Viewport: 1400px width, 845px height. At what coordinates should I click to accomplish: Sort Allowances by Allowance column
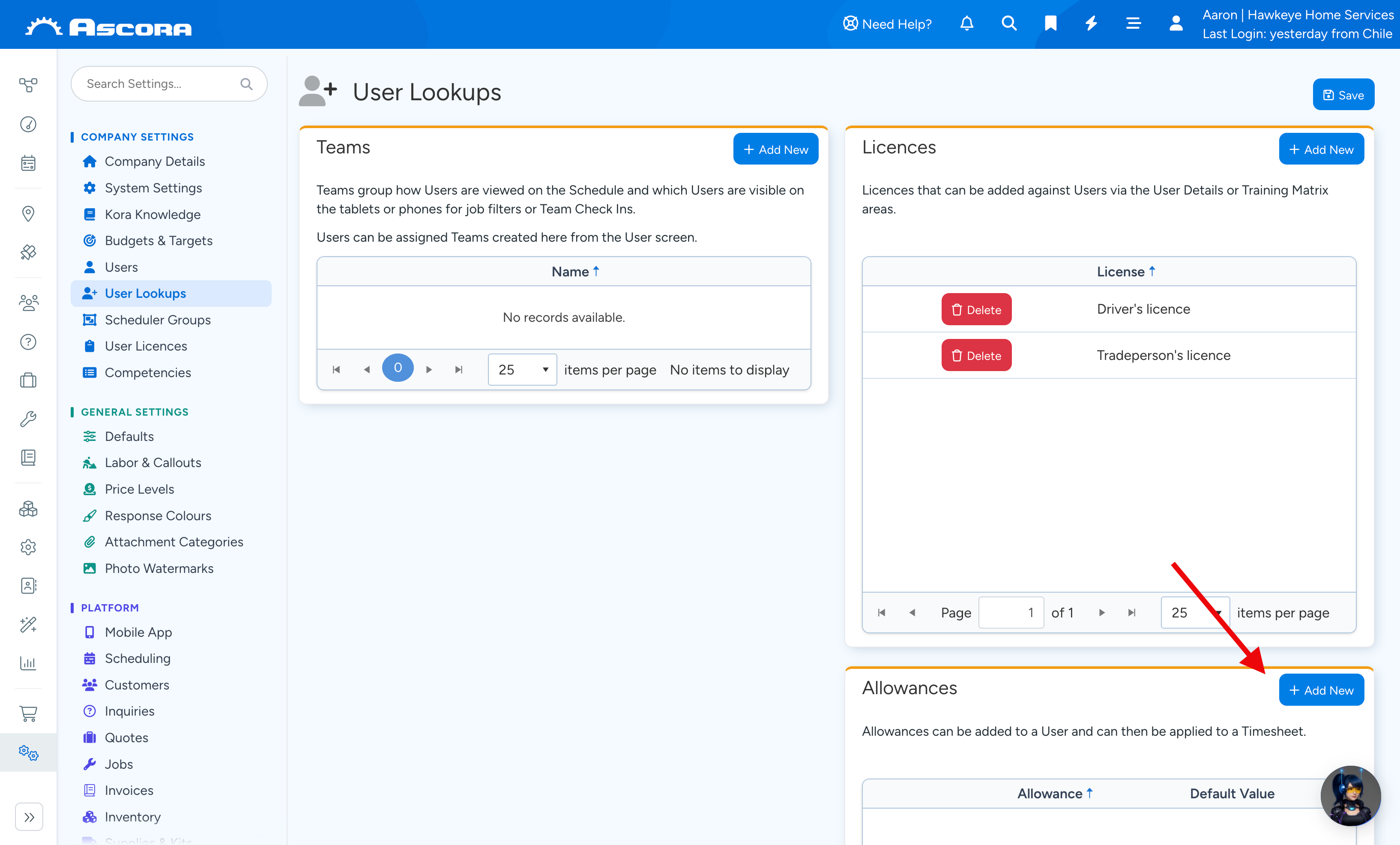pos(1055,794)
